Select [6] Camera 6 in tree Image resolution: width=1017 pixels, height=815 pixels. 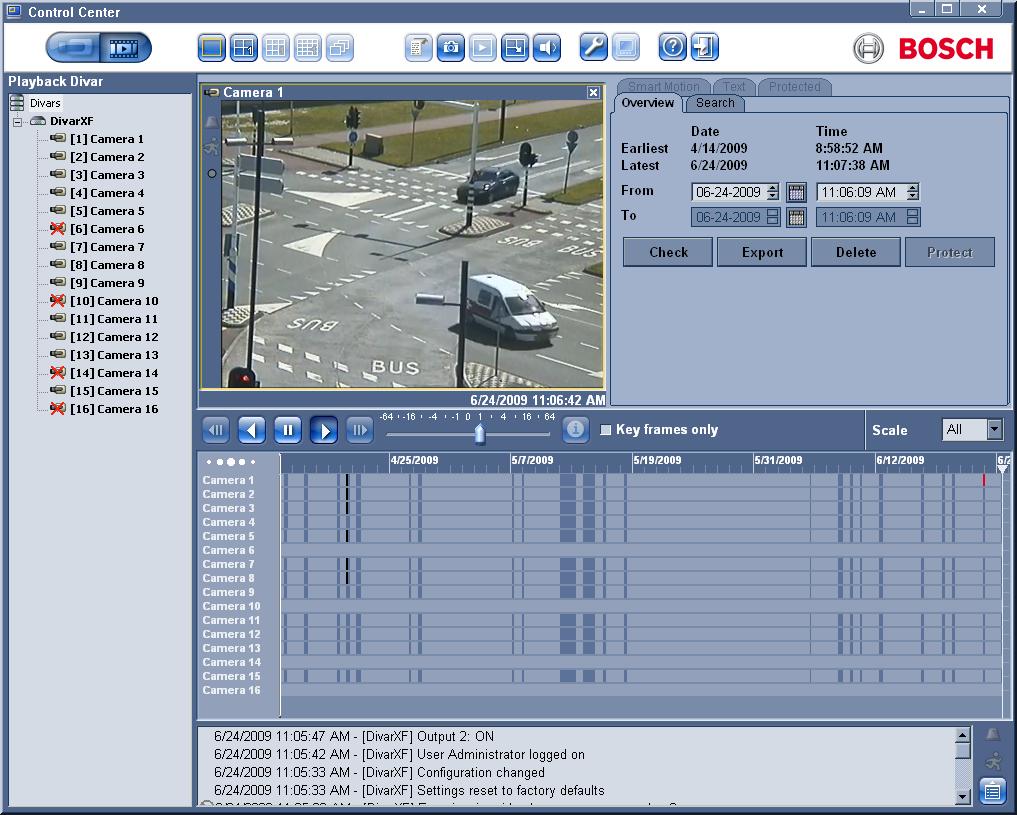107,229
